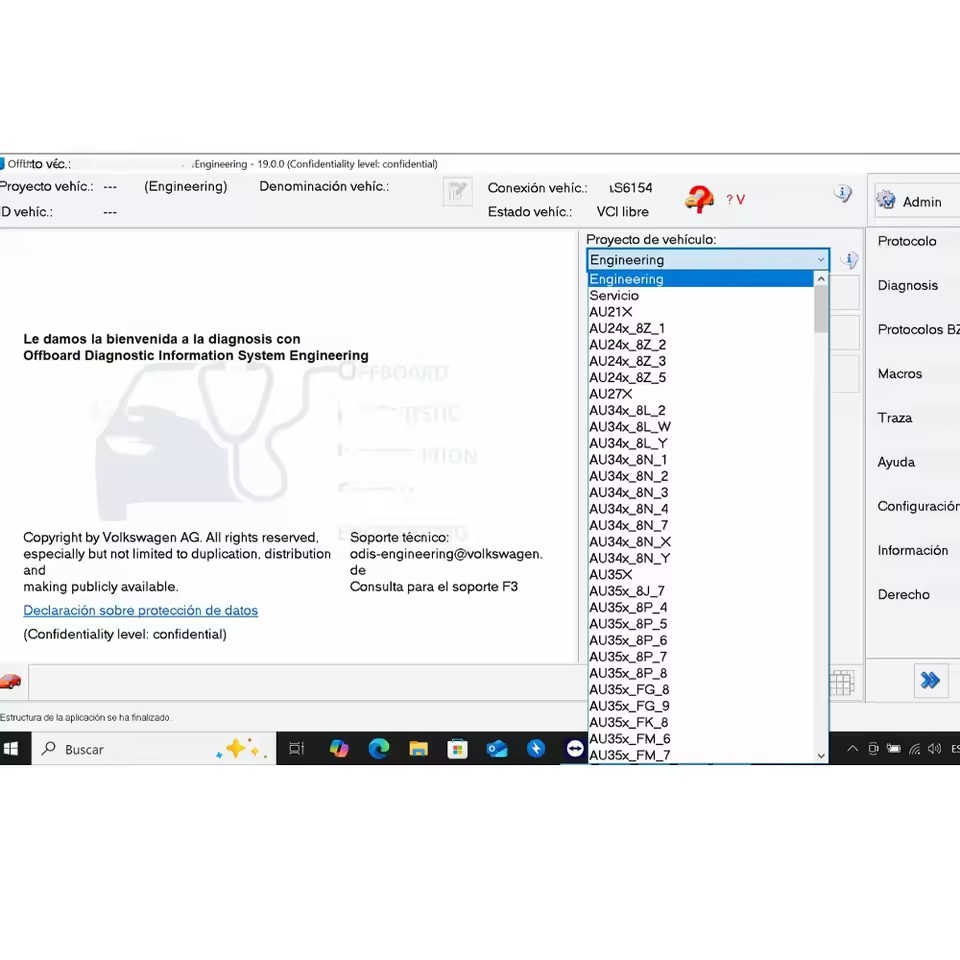The image size is (960, 960).
Task: Show hidden system tray icons
Action: pyautogui.click(x=852, y=749)
